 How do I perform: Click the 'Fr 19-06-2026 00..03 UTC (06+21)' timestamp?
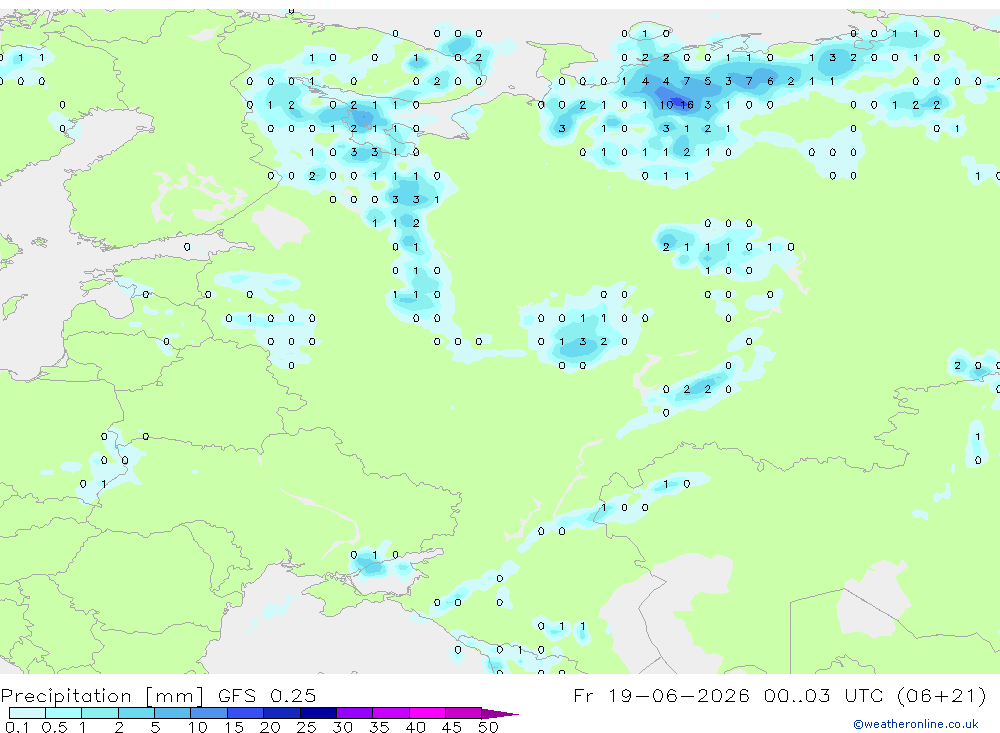click(779, 695)
